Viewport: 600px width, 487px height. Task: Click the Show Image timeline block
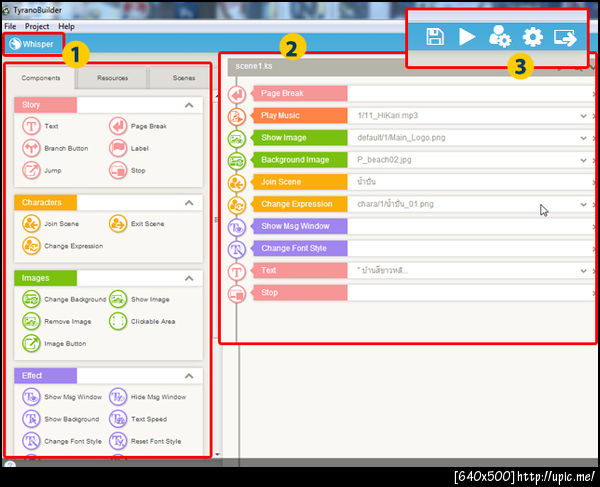coord(300,138)
